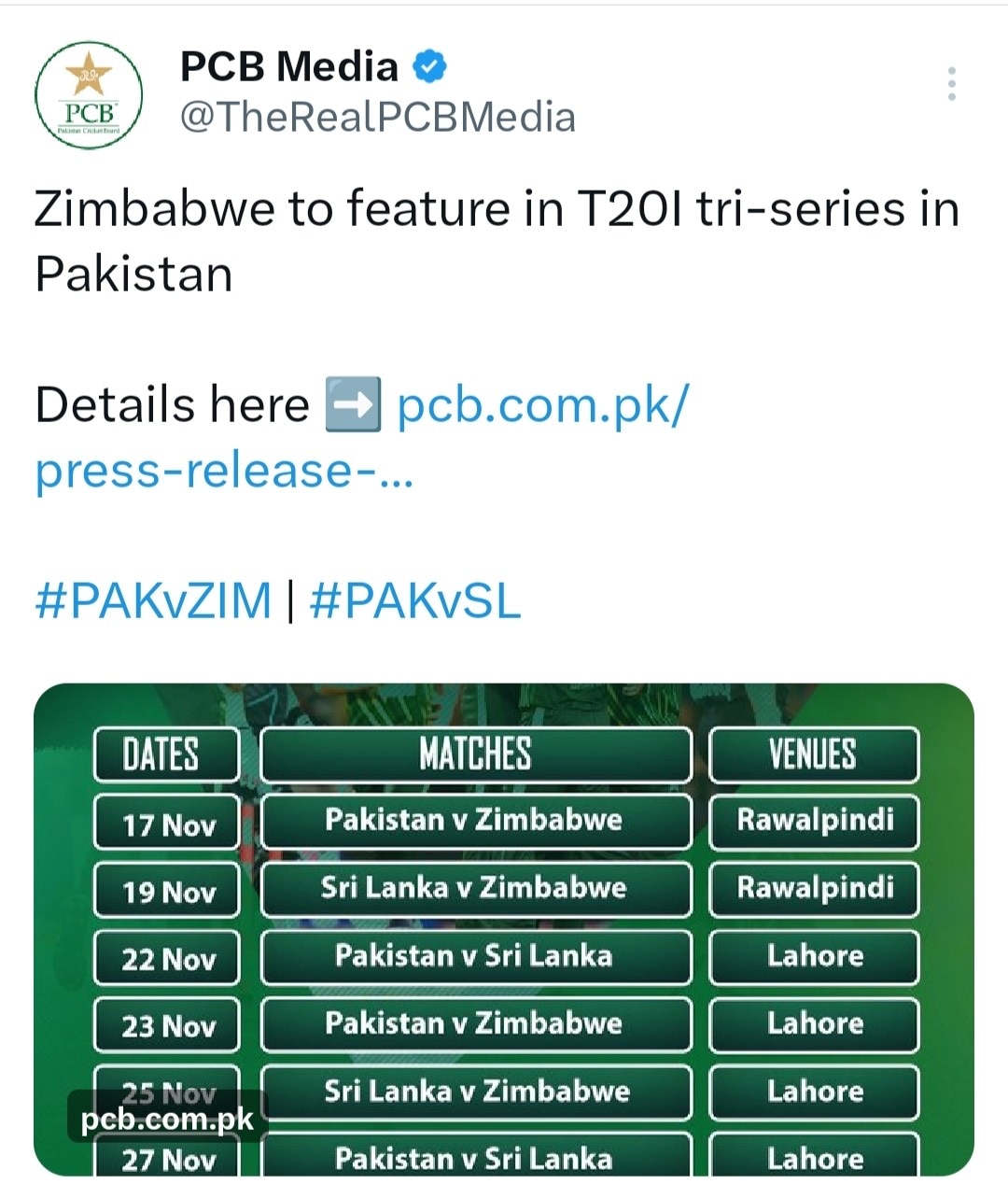
Task: Click the MATCHES column header
Action: pyautogui.click(x=475, y=754)
